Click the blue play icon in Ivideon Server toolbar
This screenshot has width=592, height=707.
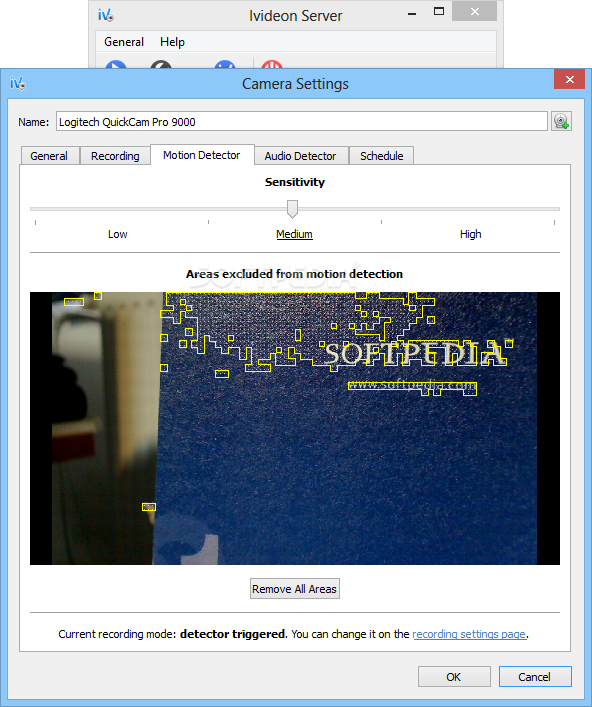(116, 64)
